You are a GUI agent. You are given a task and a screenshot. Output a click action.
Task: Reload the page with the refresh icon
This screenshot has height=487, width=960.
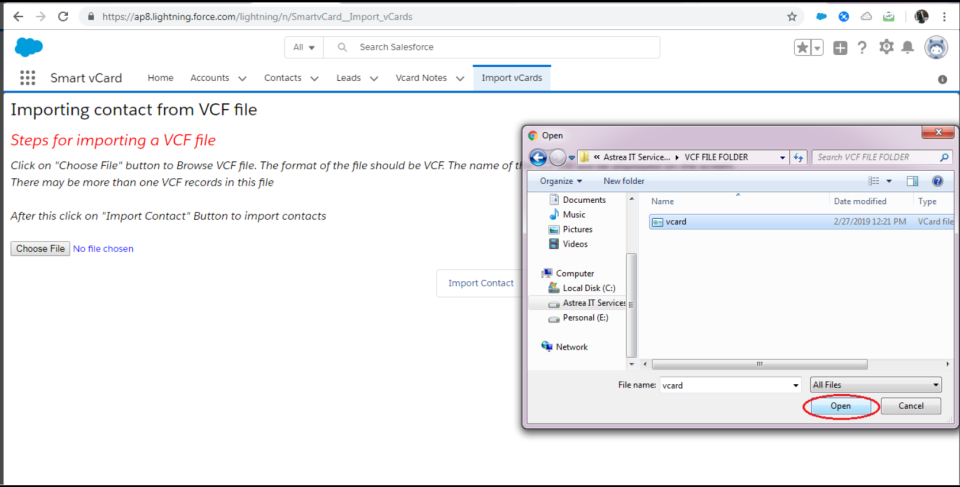63,17
